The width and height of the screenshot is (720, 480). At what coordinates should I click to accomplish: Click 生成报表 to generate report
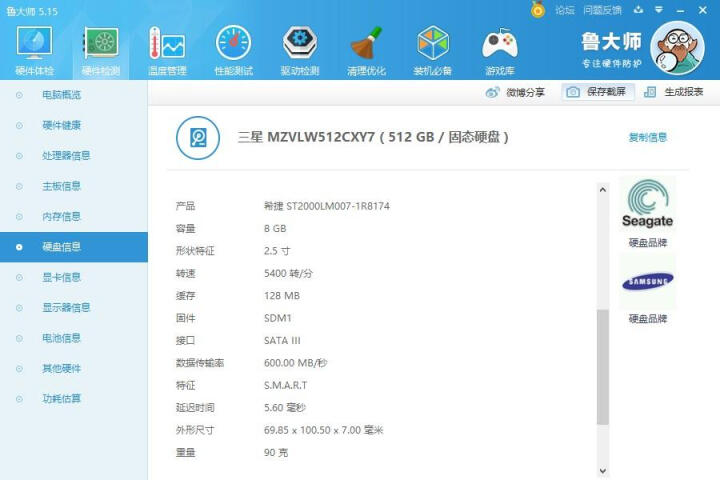[673, 92]
